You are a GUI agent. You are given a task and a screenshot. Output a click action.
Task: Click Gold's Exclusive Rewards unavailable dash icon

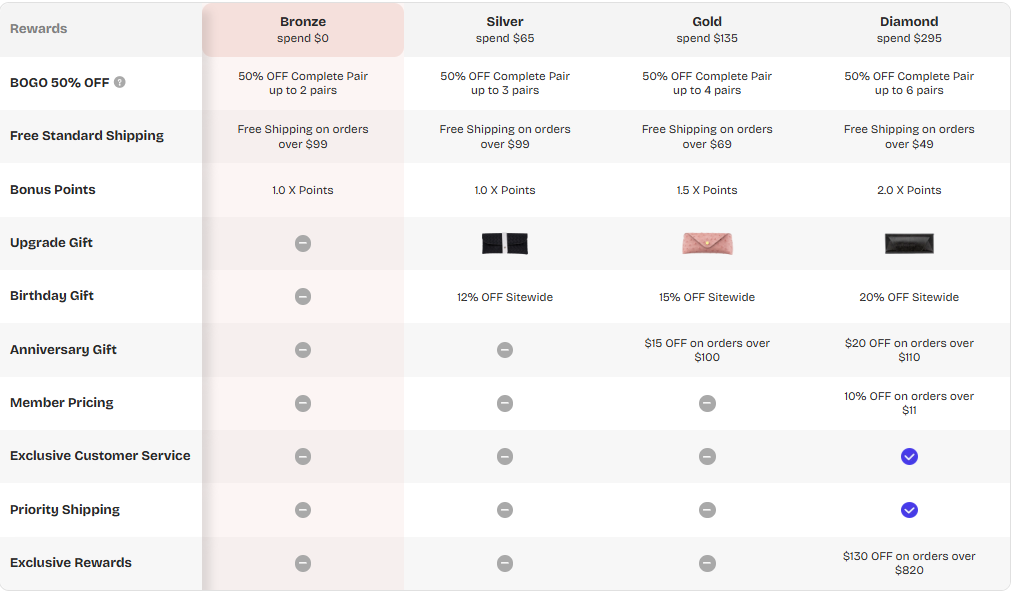[x=707, y=563]
